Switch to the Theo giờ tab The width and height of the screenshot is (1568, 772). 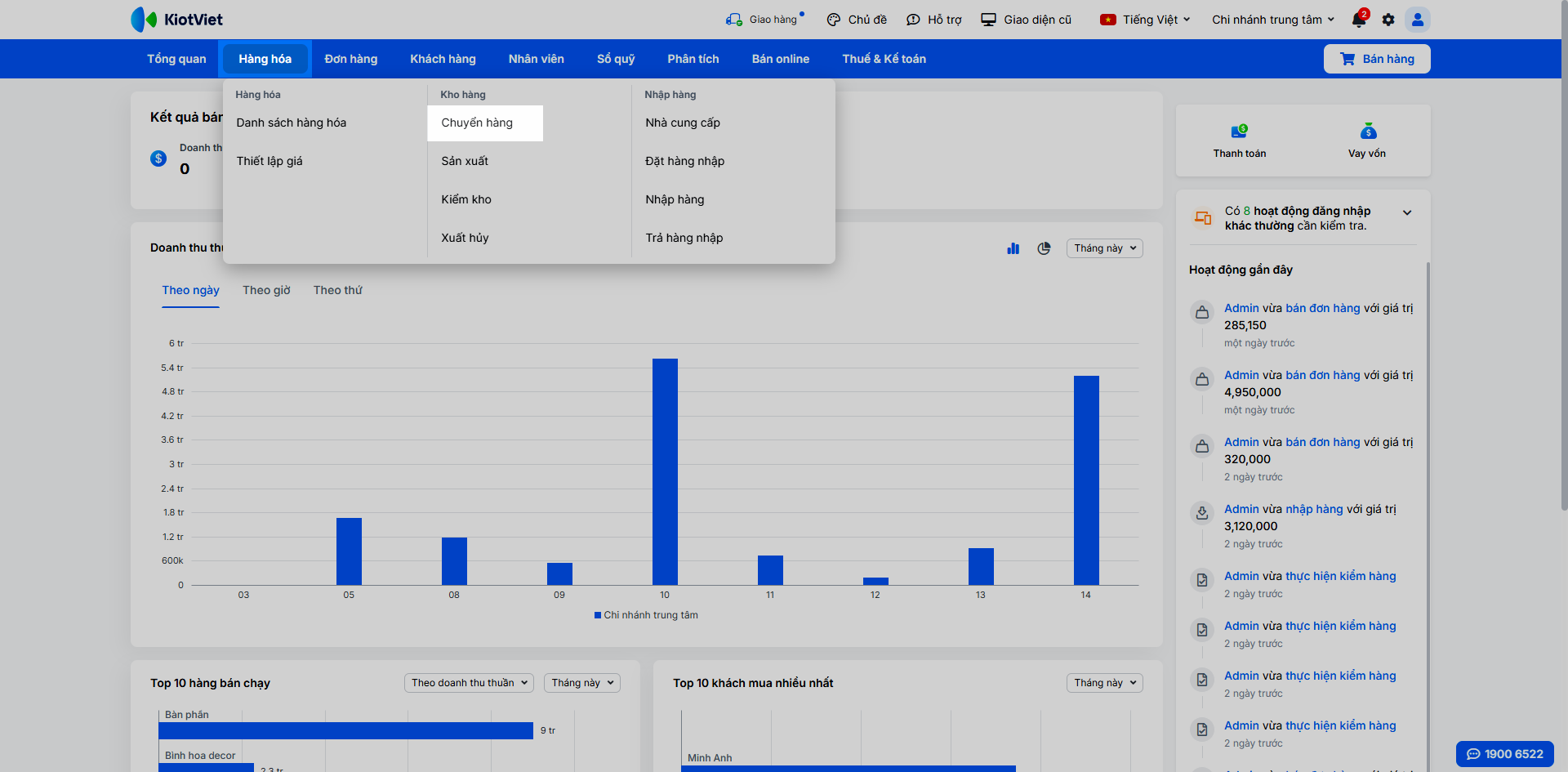click(266, 290)
